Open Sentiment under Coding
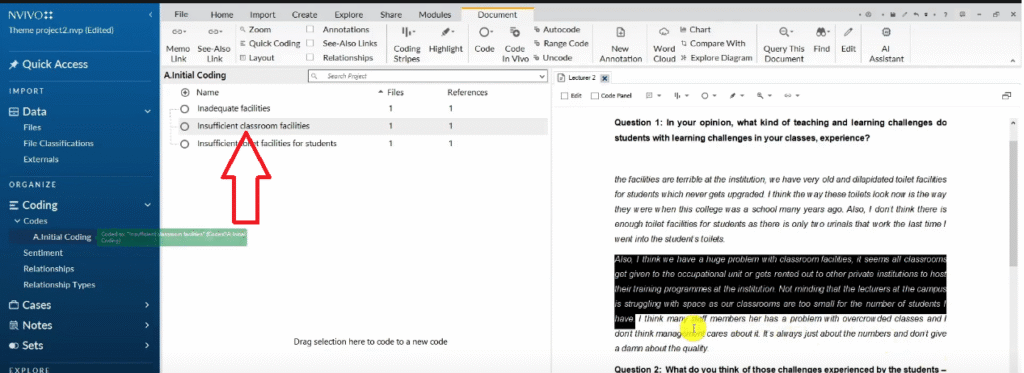Screen dimensions: 1024x373 pyautogui.click(x=43, y=253)
